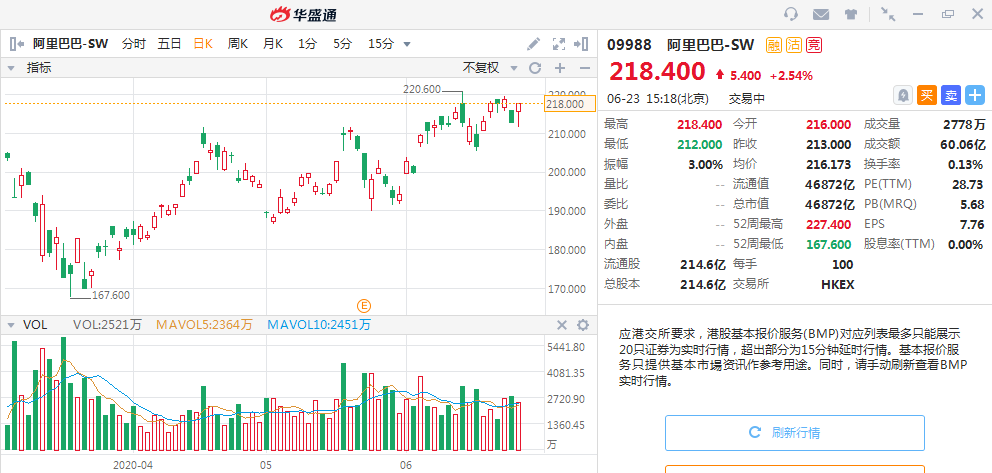Click the 均价 value 216.173

pos(828,164)
